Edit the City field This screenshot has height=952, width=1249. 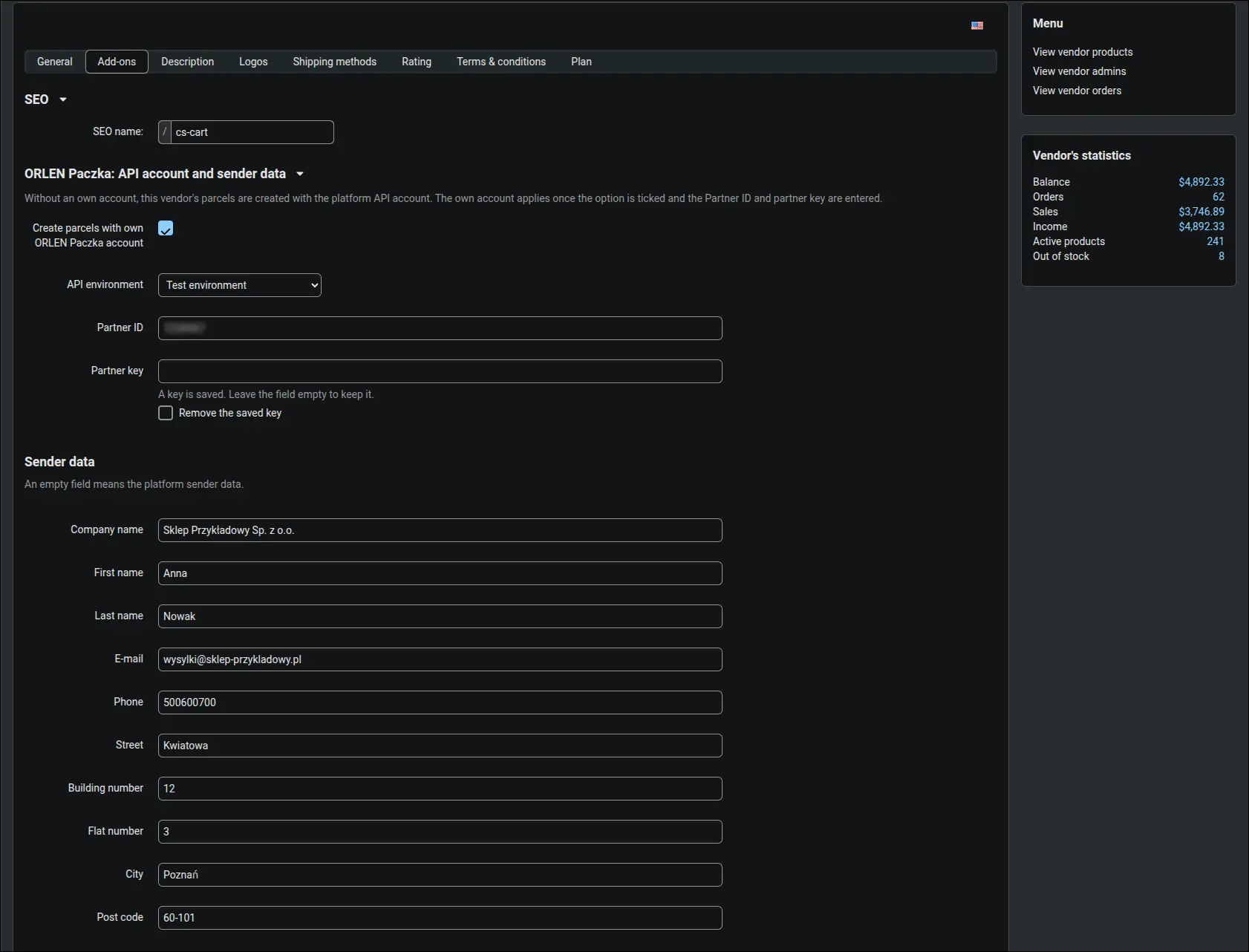pyautogui.click(x=440, y=875)
